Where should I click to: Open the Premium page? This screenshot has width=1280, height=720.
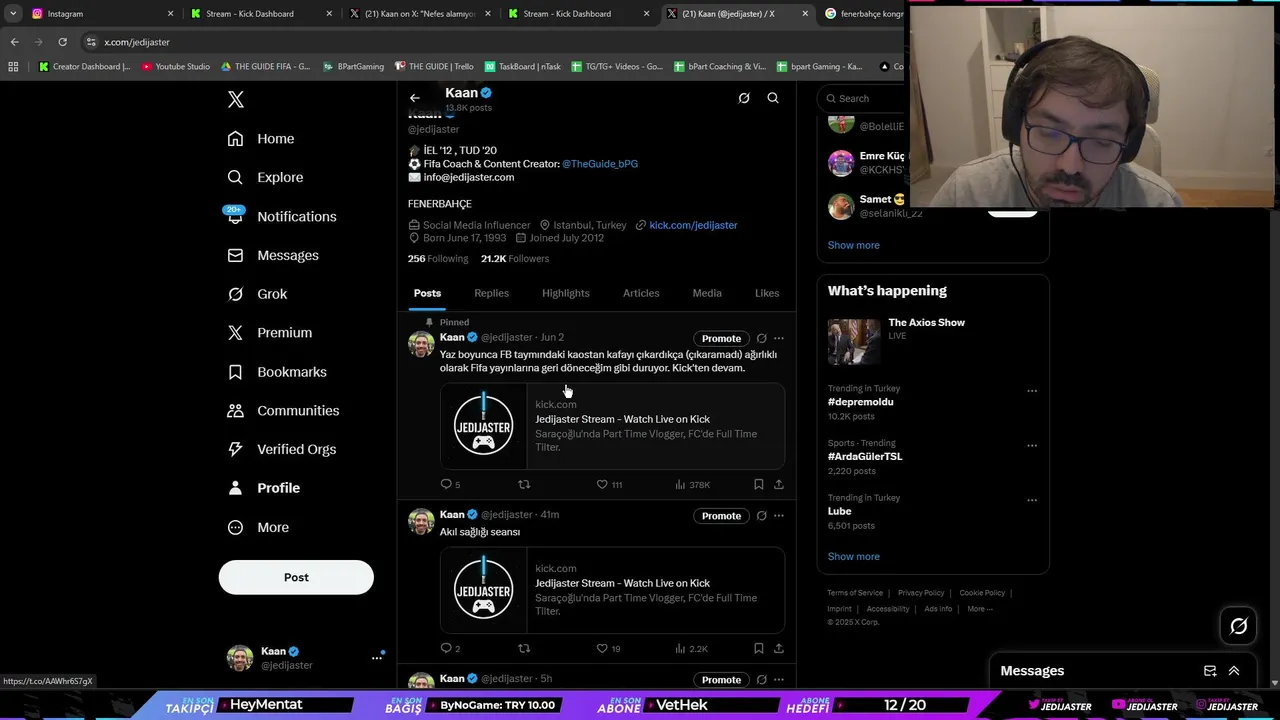(270, 333)
